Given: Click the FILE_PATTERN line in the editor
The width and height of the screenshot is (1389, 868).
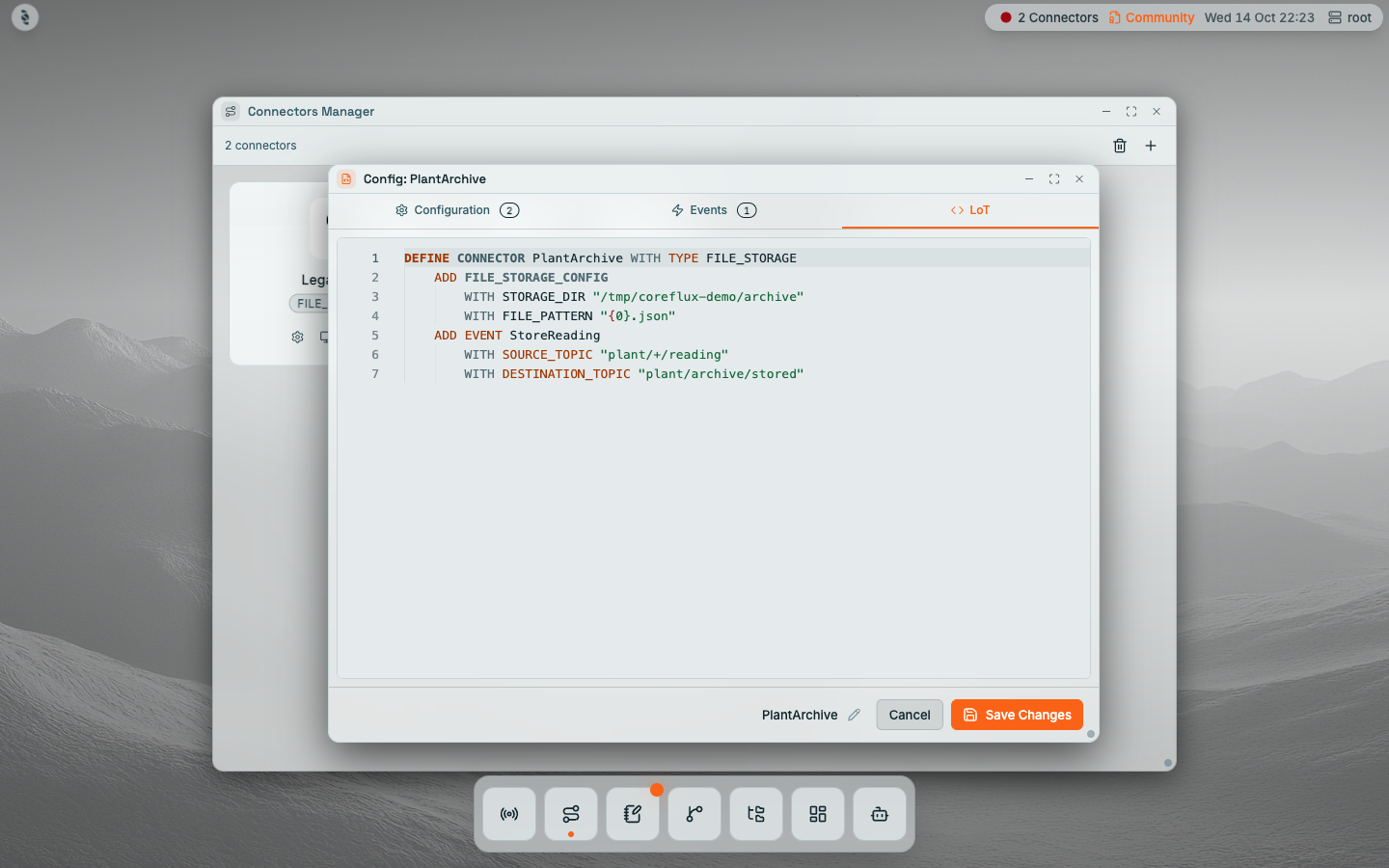Looking at the screenshot, I should [x=569, y=315].
